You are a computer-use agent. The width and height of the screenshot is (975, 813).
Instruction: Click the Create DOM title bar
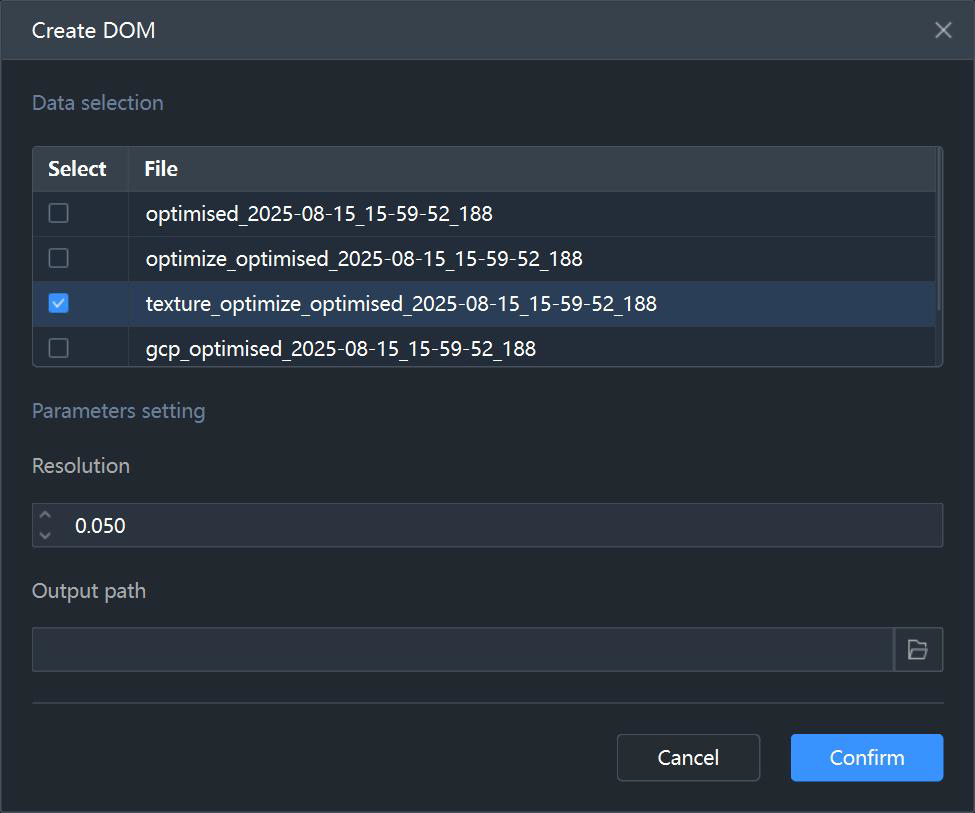click(488, 30)
